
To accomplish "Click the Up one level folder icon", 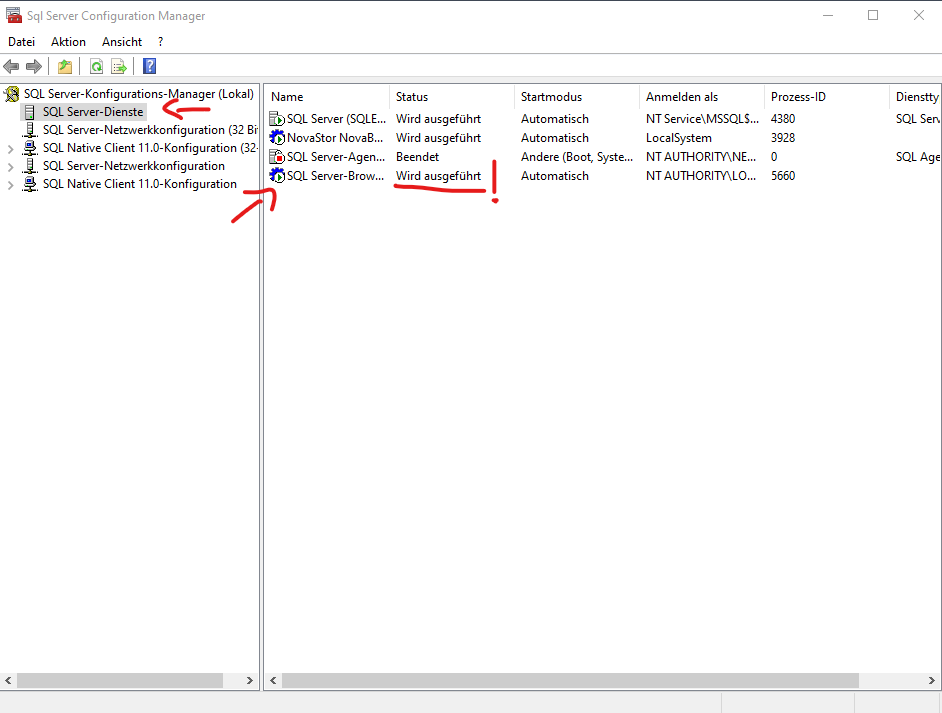I will tap(65, 67).
